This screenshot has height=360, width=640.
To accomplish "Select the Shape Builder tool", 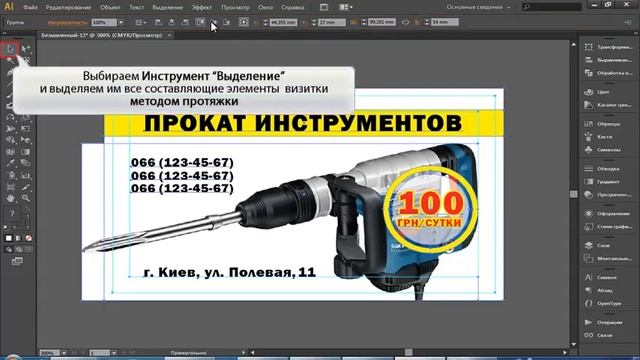I will coord(10,140).
